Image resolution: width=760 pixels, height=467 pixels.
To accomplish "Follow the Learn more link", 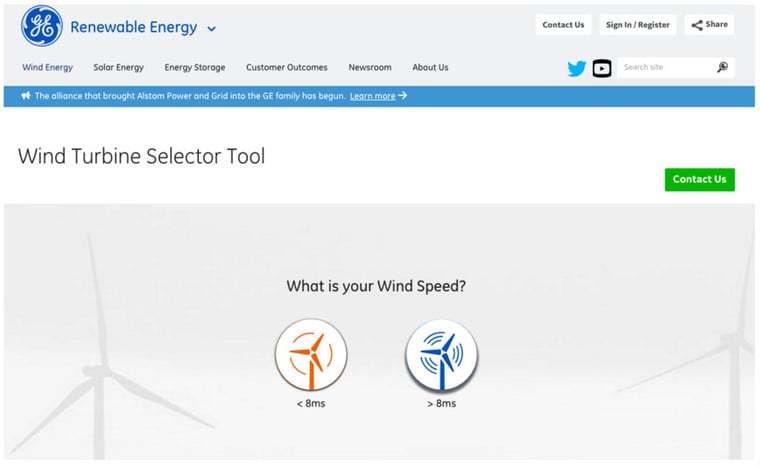I will (372, 96).
